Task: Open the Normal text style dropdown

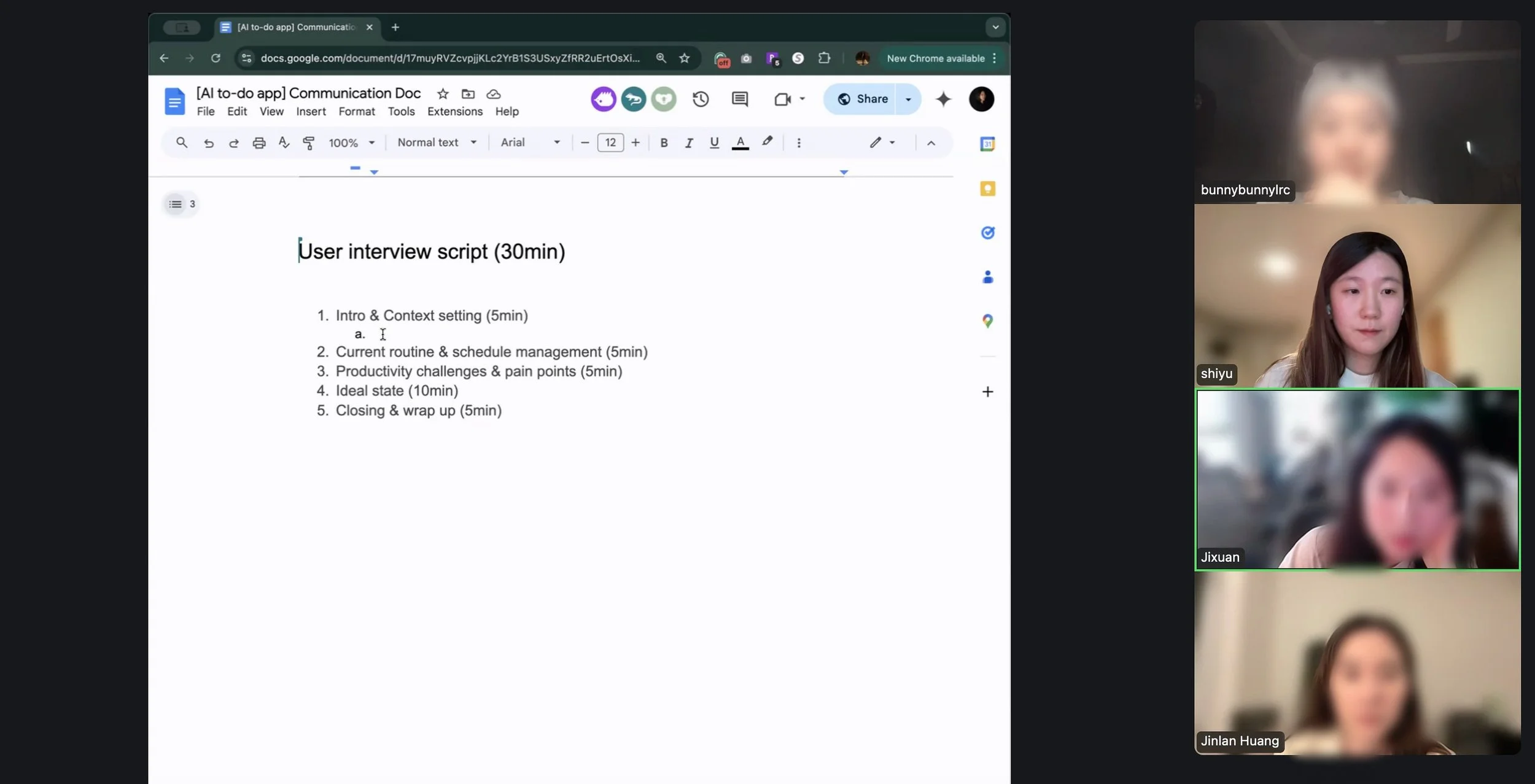Action: 437,142
